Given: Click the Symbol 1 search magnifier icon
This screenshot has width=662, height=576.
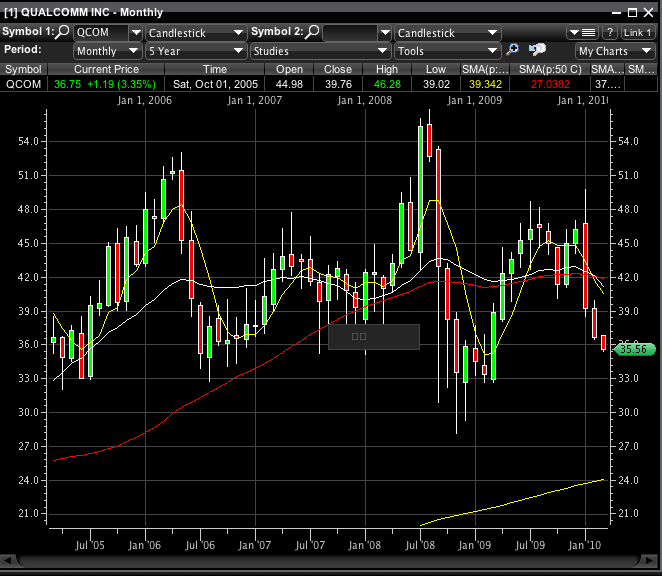Looking at the screenshot, I should coord(63,33).
